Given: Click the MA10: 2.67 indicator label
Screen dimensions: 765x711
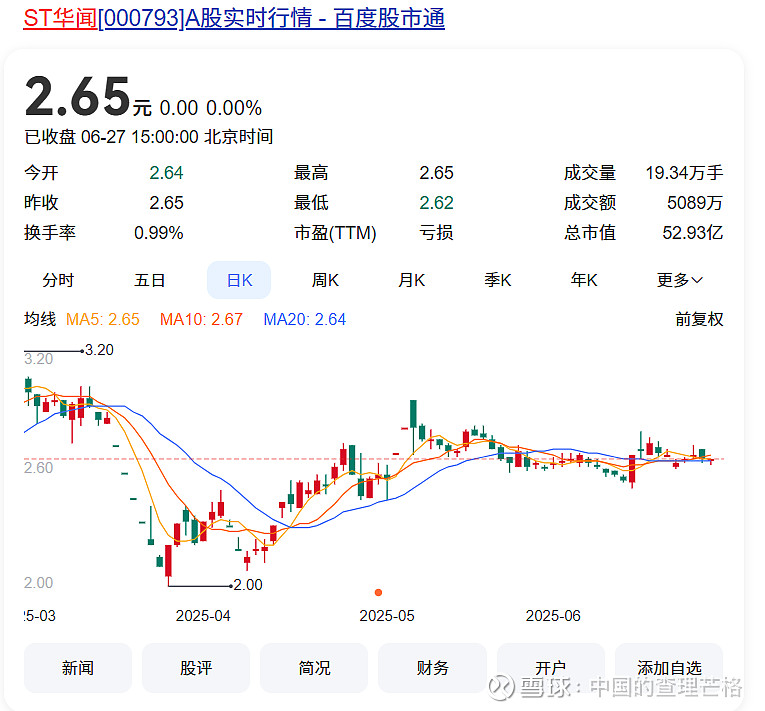Looking at the screenshot, I should coord(201,319).
